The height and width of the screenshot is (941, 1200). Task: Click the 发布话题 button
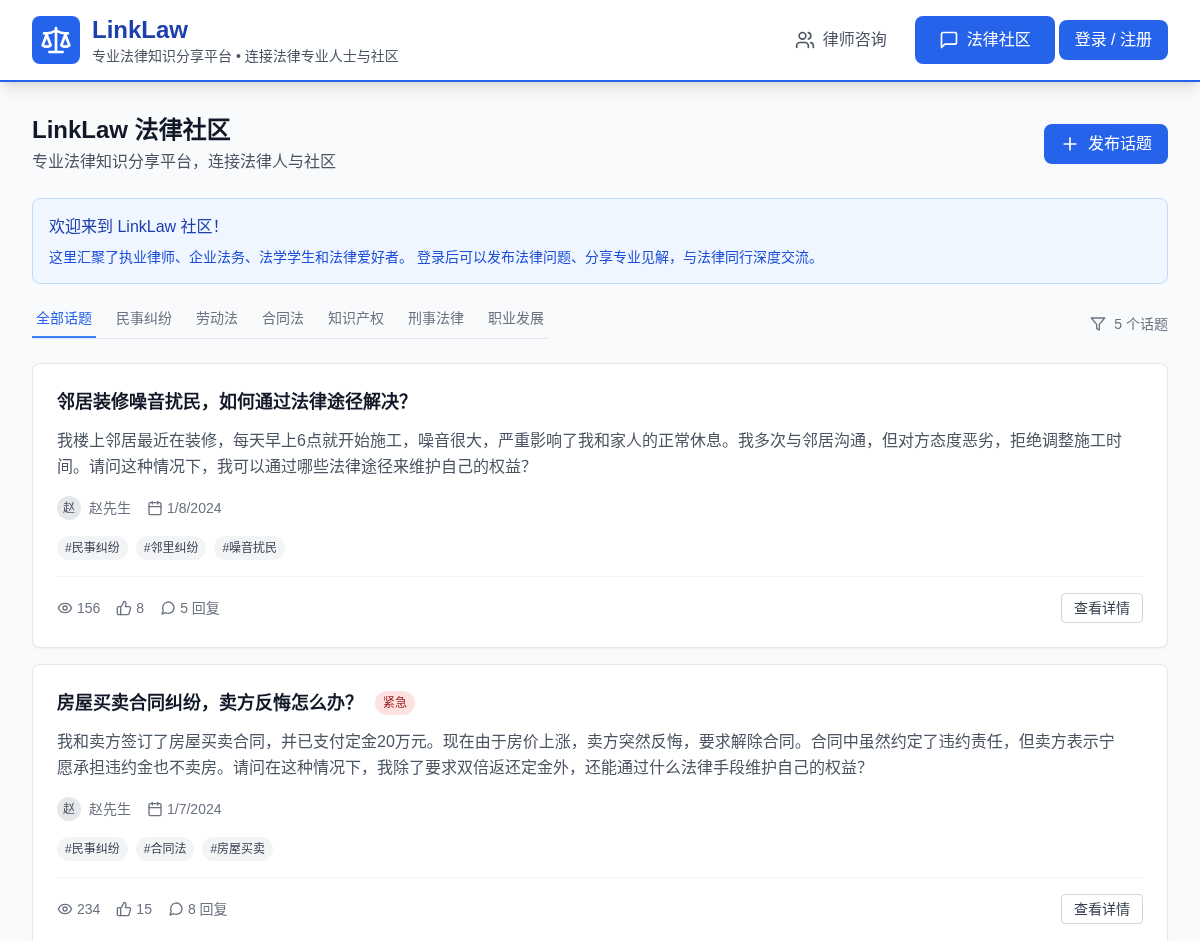tap(1105, 144)
